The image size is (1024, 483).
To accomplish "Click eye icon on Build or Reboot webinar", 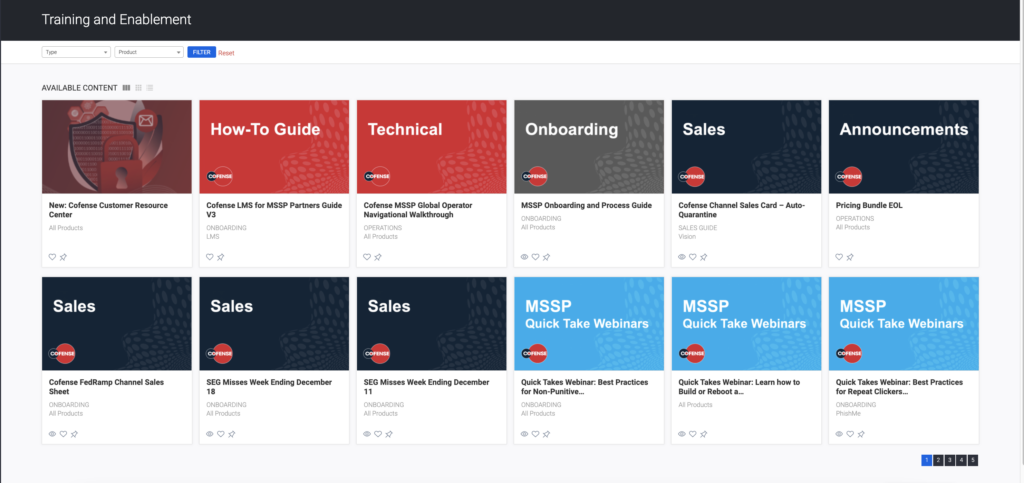I will 682,434.
